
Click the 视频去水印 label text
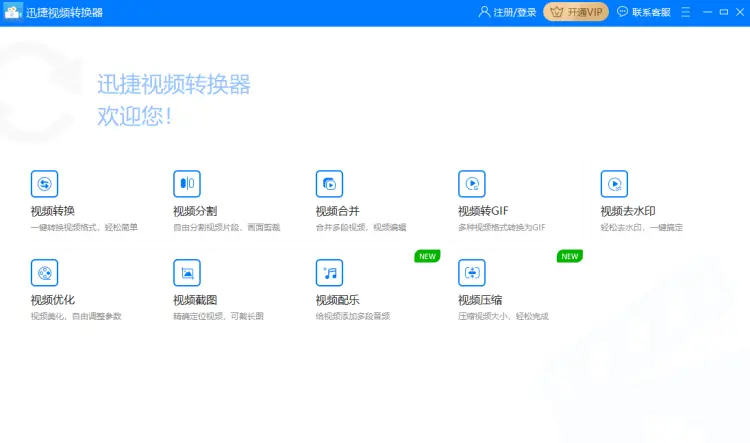(x=628, y=211)
